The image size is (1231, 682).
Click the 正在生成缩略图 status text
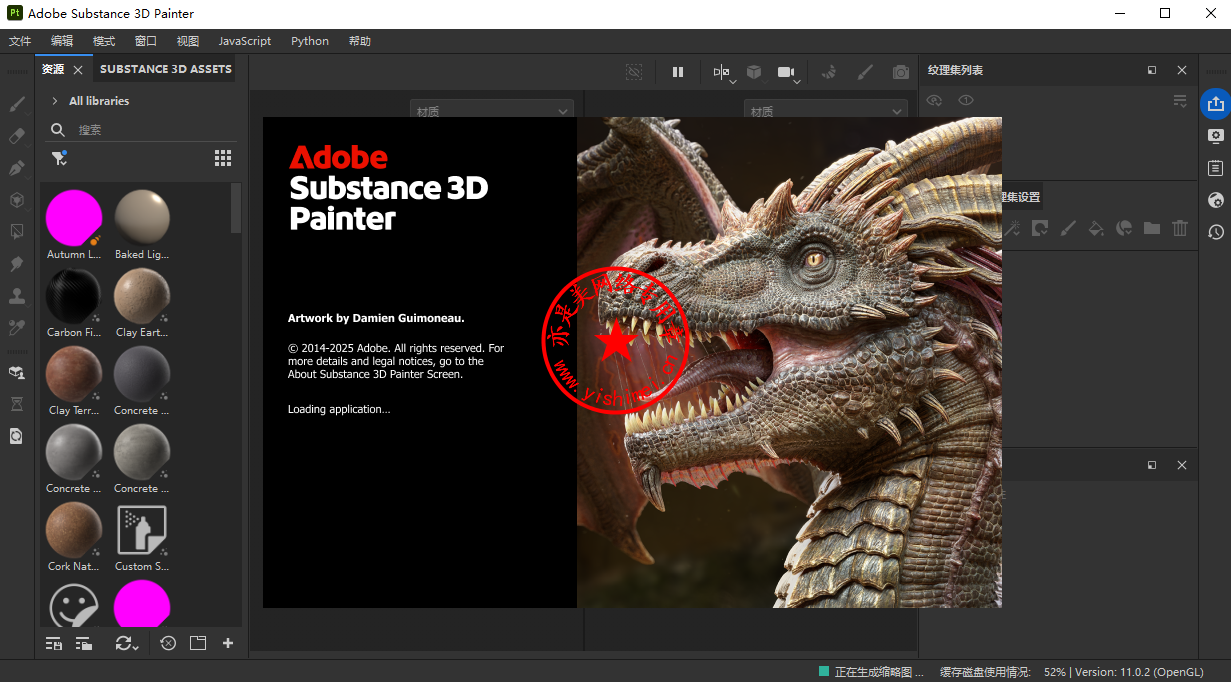pyautogui.click(x=879, y=672)
